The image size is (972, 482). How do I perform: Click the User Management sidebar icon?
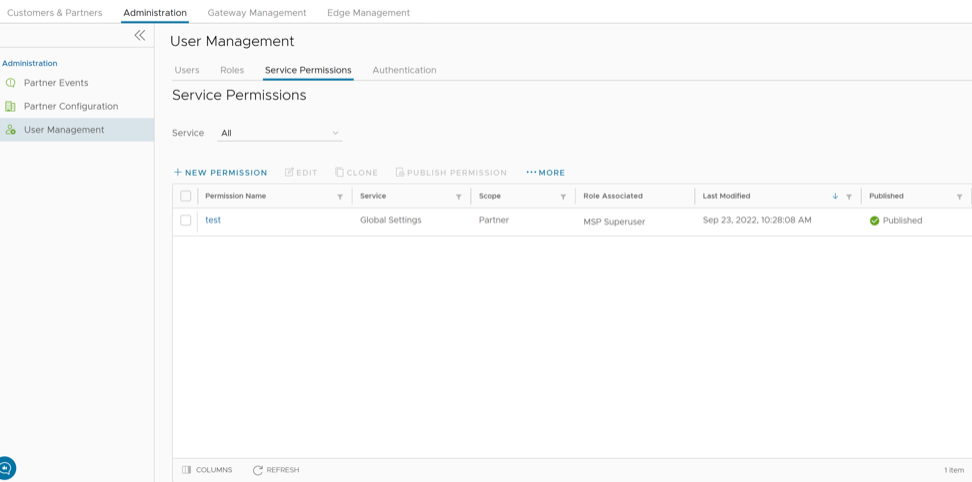click(x=11, y=130)
